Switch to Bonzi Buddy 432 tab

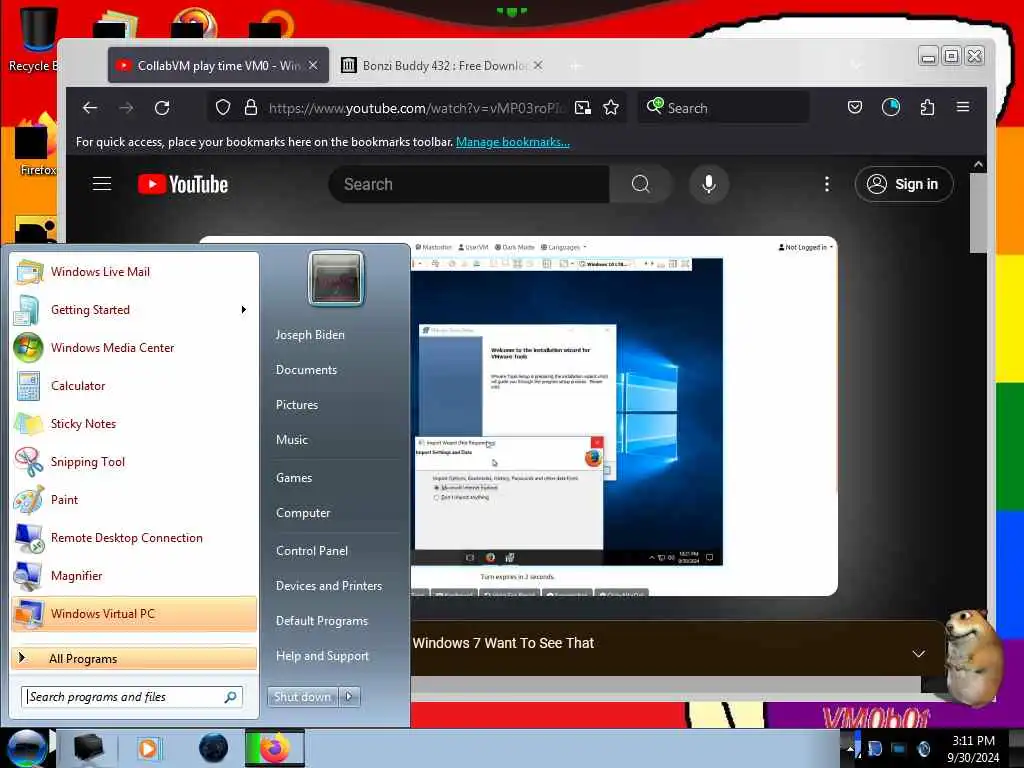tap(443, 65)
